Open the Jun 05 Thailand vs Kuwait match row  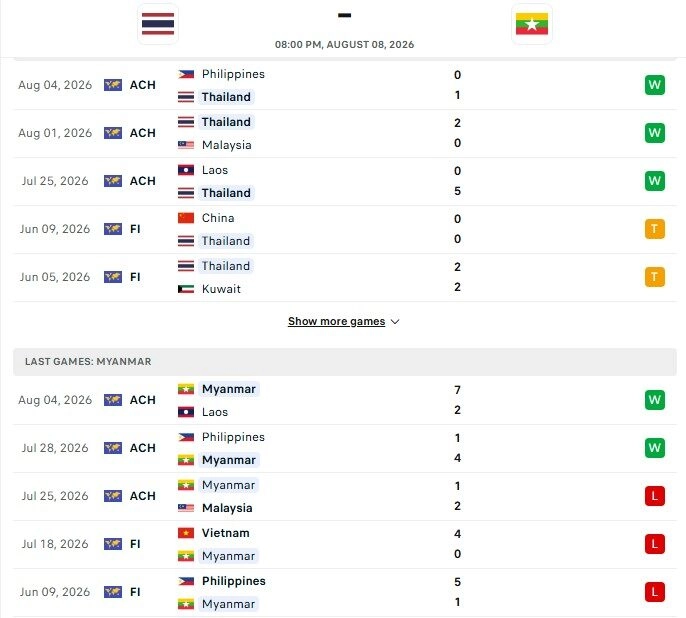point(345,277)
